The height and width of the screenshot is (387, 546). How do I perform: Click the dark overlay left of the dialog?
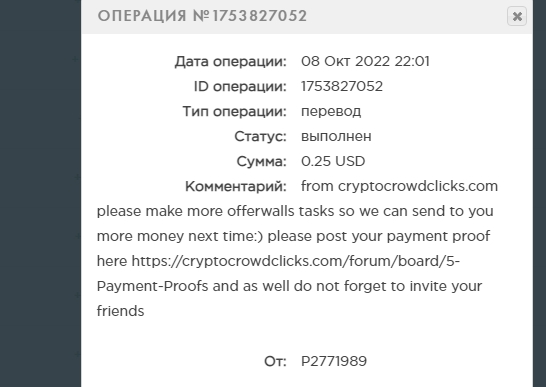pyautogui.click(x=40, y=193)
